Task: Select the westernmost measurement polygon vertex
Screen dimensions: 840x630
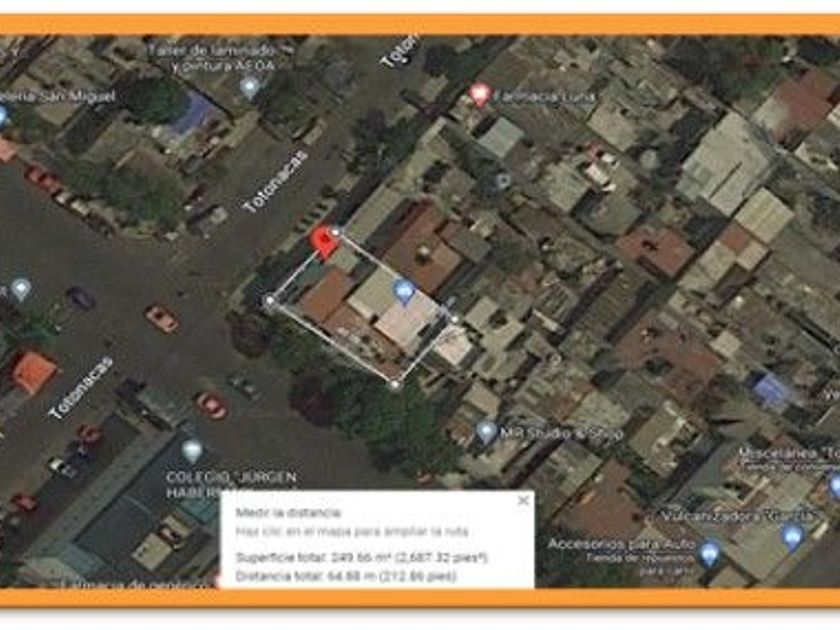Action: coord(269,301)
